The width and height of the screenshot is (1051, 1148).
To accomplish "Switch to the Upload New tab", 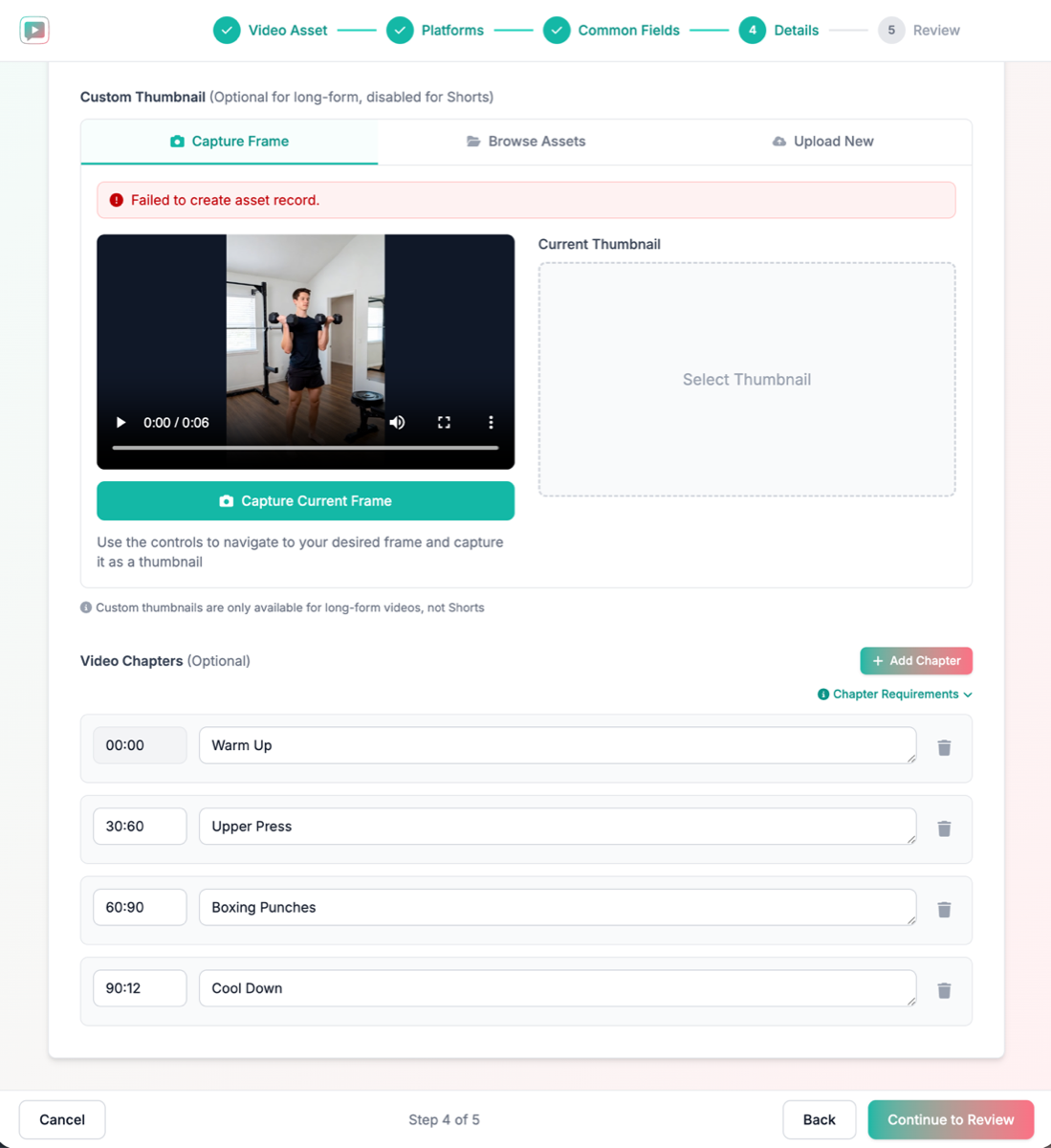I will click(822, 141).
